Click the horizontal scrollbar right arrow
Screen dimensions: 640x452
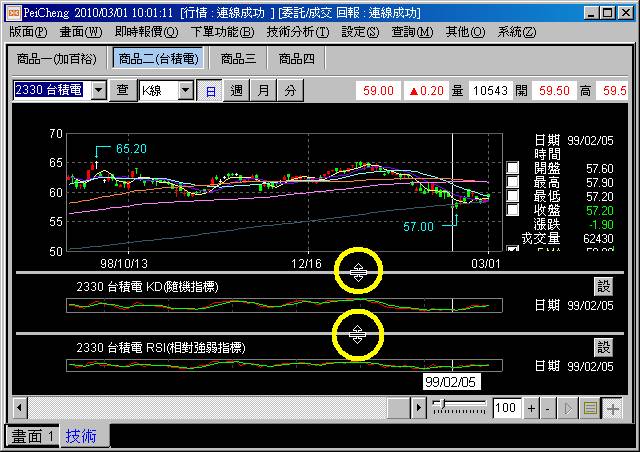(x=420, y=408)
